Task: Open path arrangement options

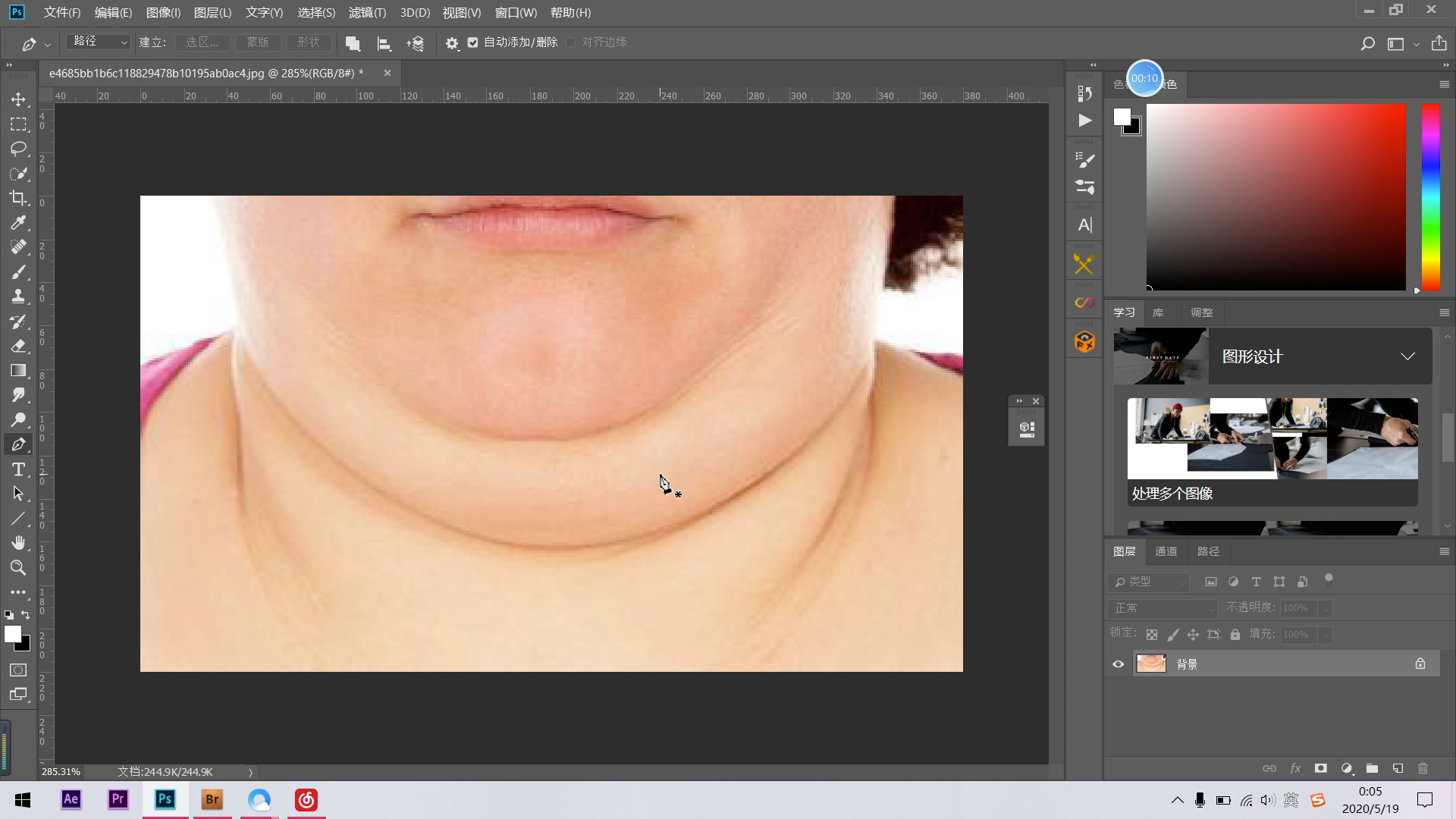Action: [x=416, y=43]
